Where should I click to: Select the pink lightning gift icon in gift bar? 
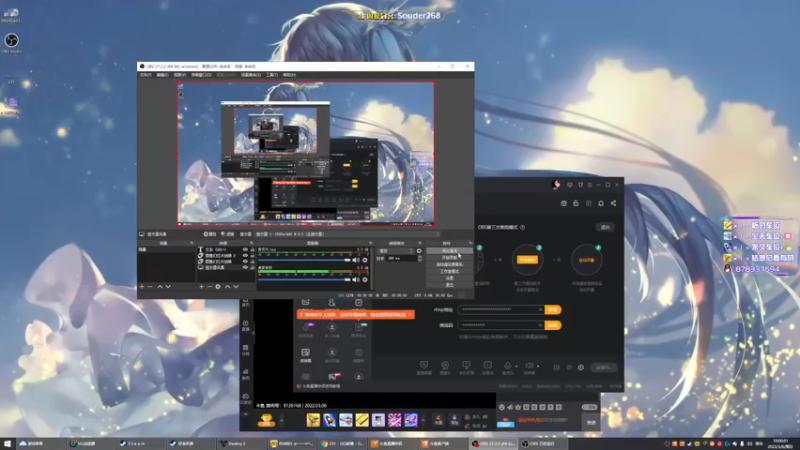(394, 420)
